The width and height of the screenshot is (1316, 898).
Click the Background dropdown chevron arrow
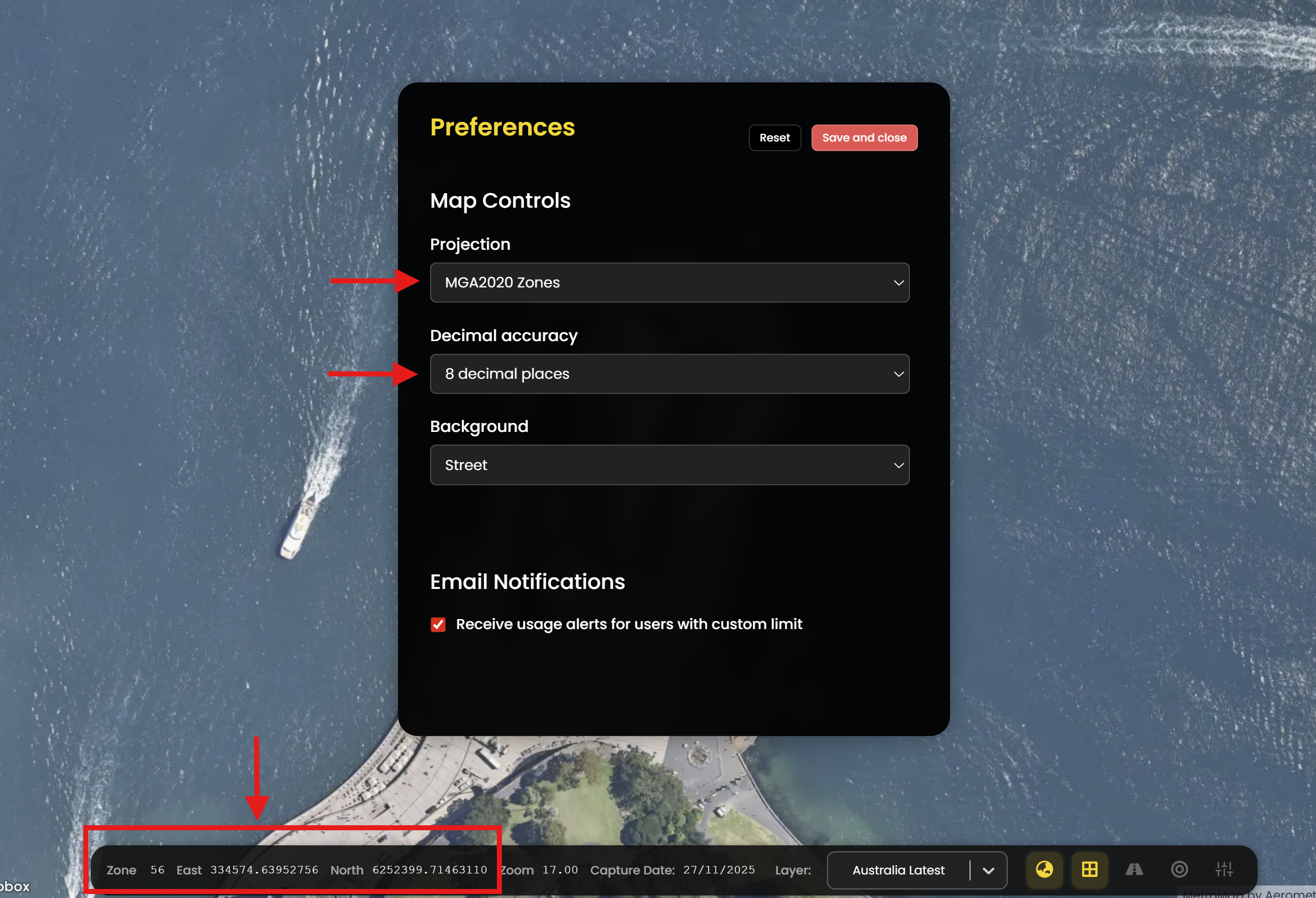(x=898, y=465)
